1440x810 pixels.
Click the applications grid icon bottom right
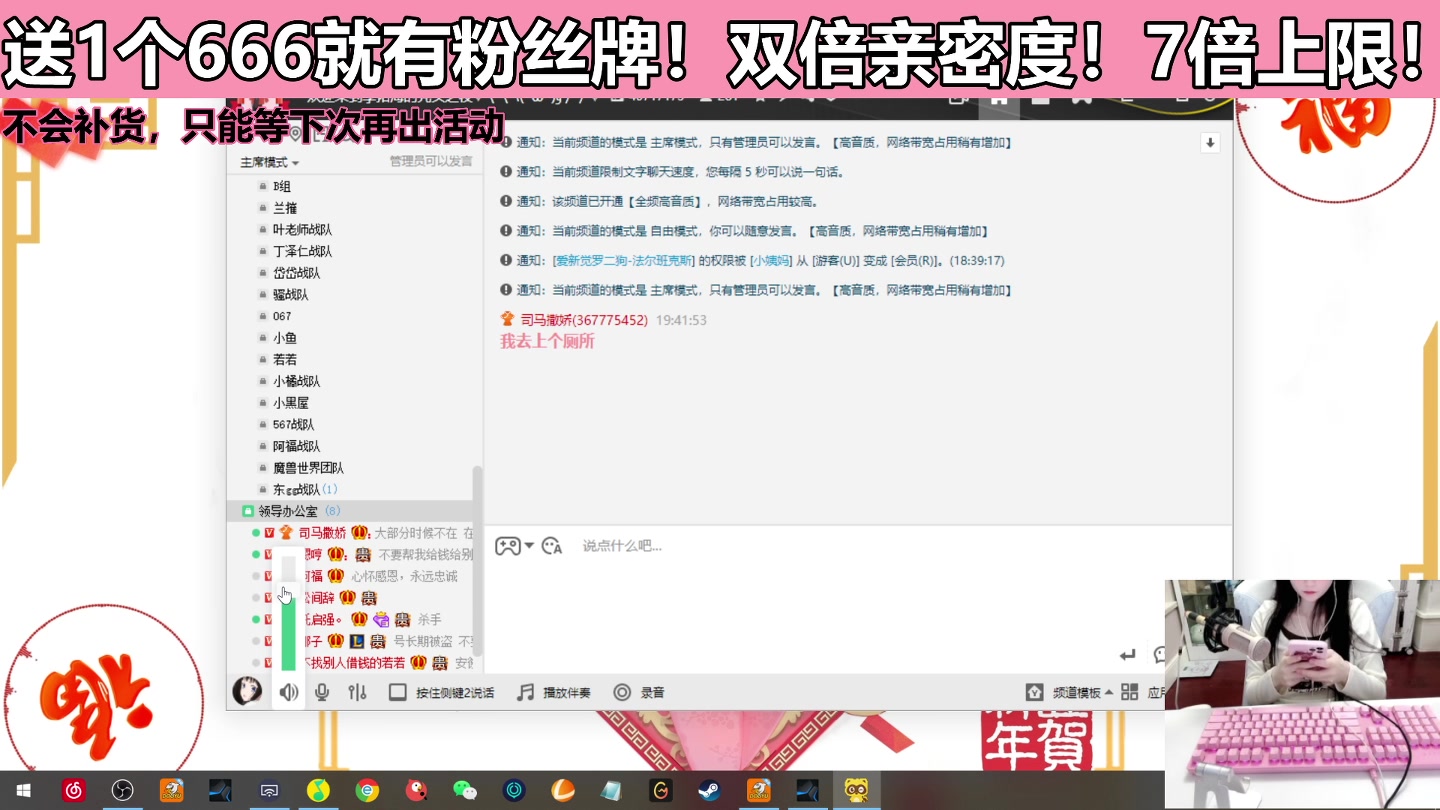click(1128, 691)
